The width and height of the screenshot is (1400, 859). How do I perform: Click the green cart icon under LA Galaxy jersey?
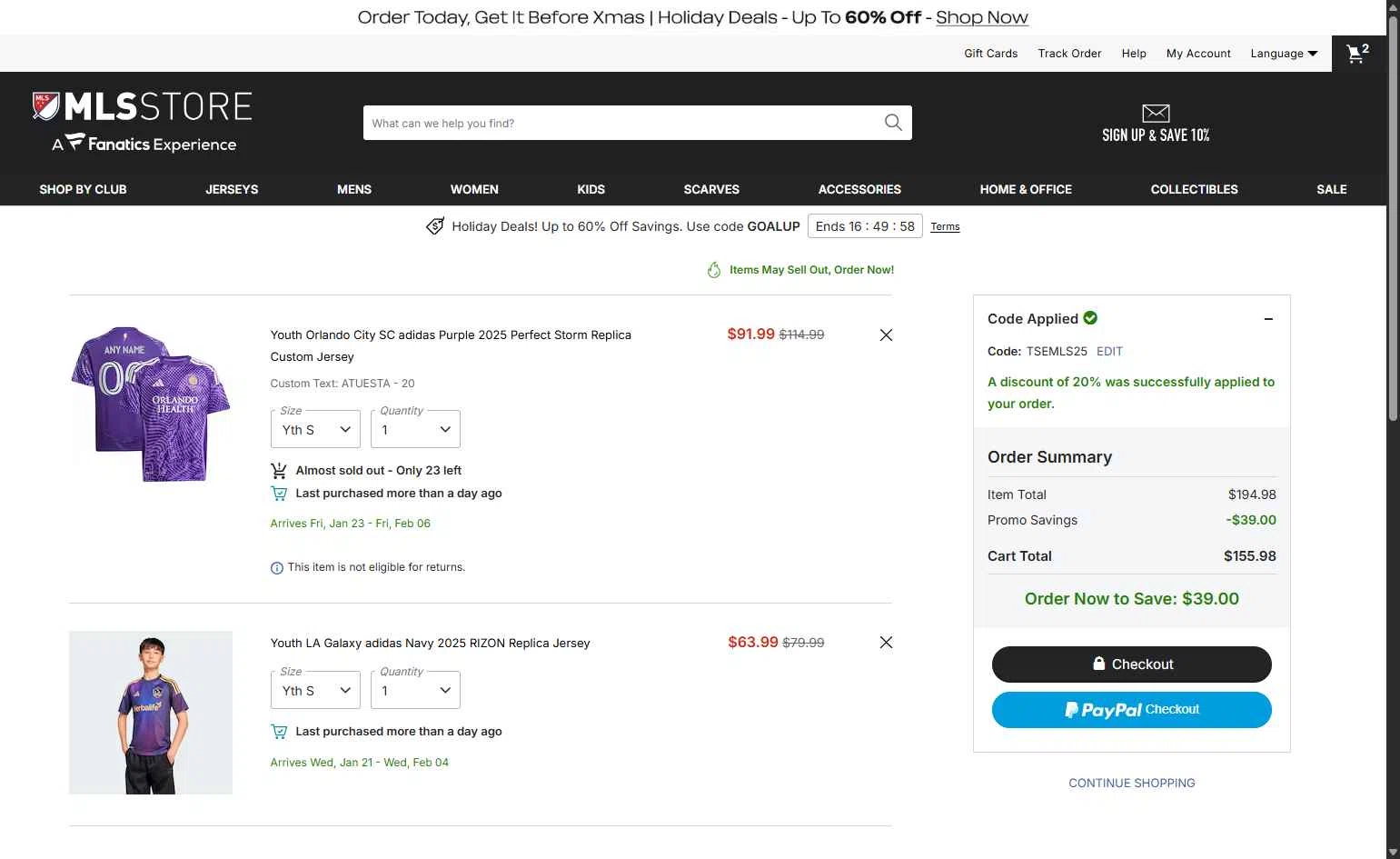(279, 732)
